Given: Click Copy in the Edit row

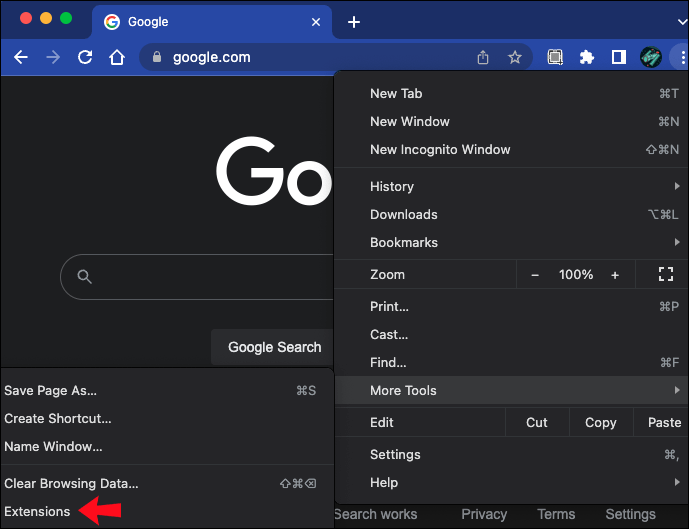Looking at the screenshot, I should pyautogui.click(x=601, y=423).
